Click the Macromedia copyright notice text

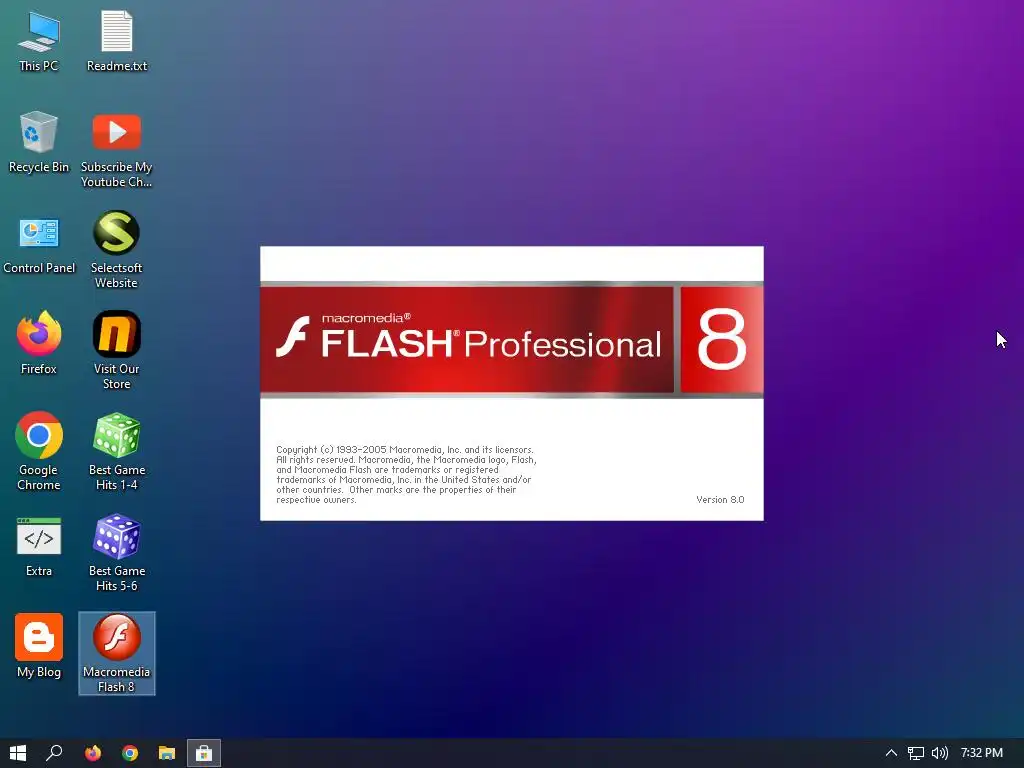coord(406,475)
